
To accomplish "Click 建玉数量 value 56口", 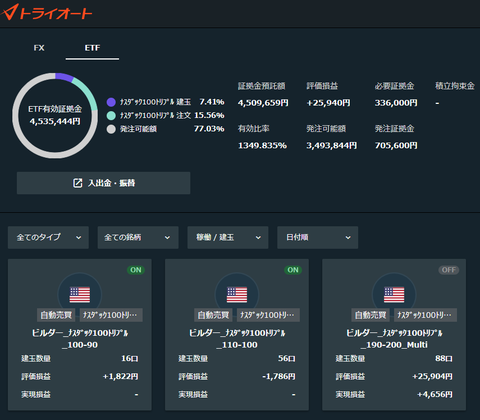I will click(287, 359).
